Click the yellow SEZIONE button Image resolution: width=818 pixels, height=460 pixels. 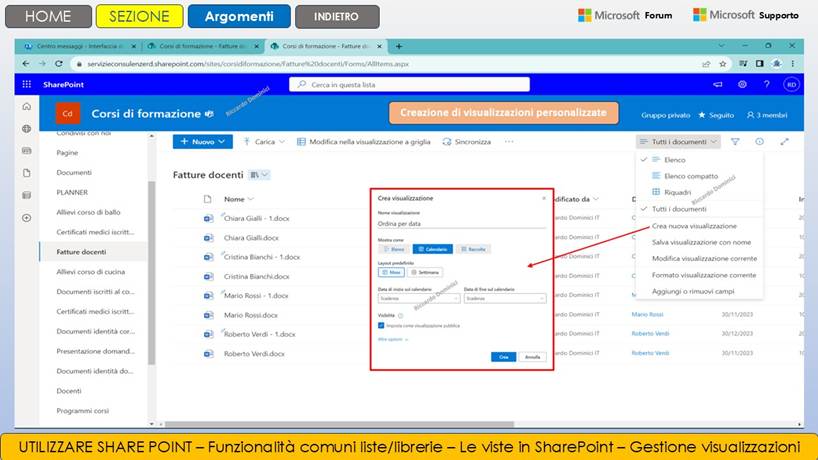pos(139,16)
